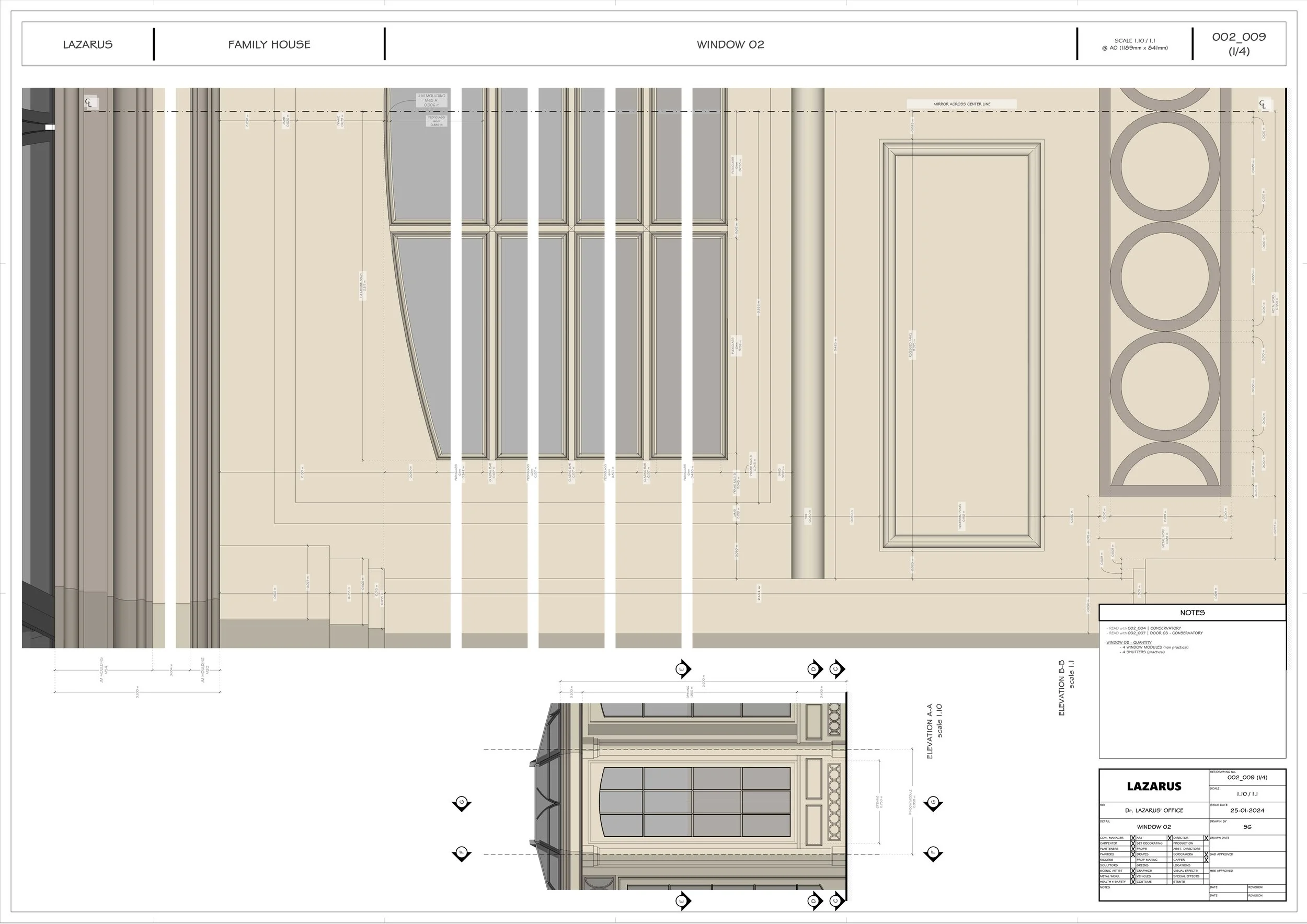Toggle the GAFFER checkbox

(1206, 860)
